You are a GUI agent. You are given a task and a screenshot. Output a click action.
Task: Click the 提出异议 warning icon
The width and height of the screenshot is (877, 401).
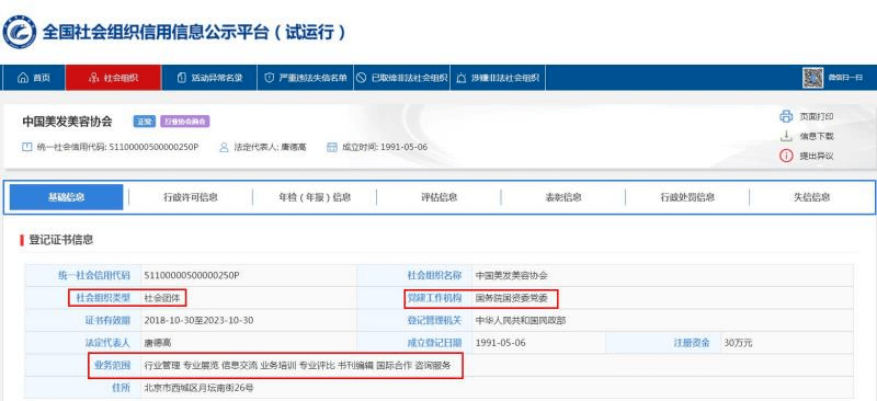click(x=786, y=156)
